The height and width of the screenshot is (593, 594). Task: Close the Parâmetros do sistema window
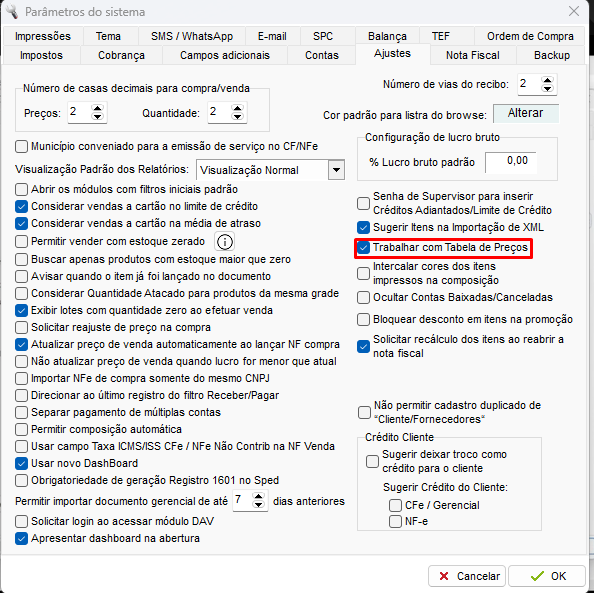(574, 11)
